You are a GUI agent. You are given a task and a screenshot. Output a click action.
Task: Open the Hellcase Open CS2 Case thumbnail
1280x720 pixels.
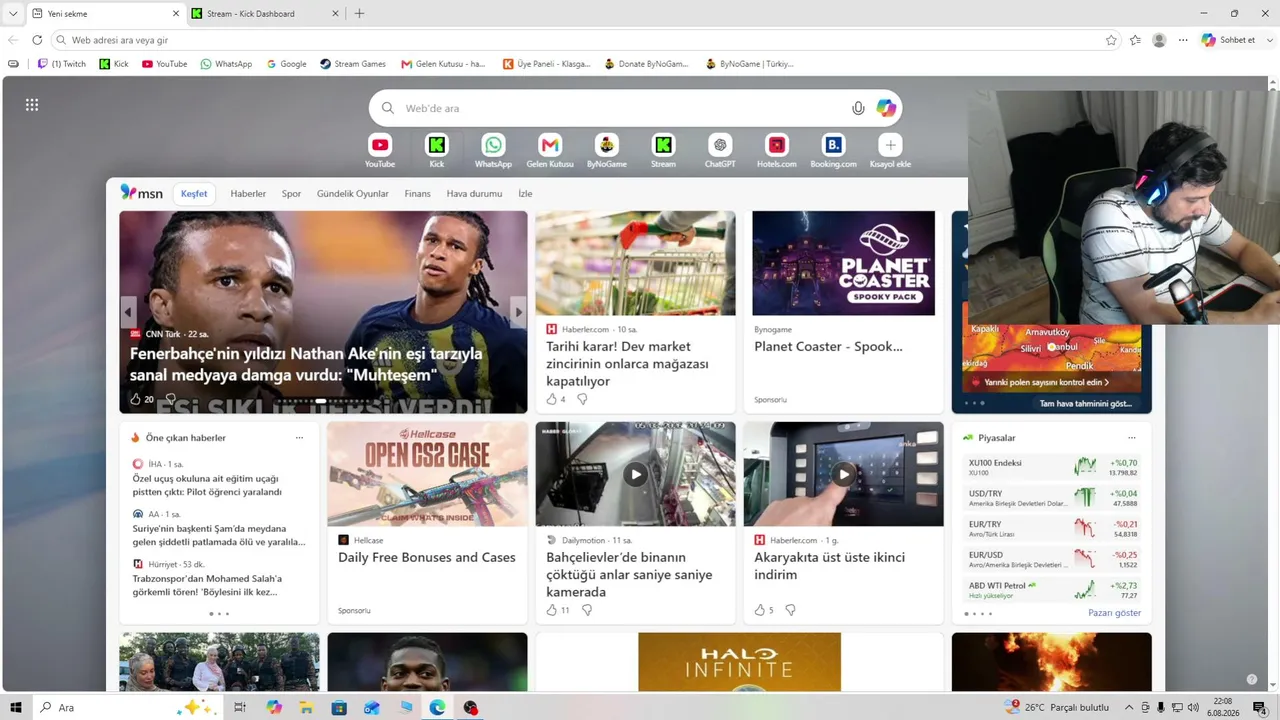427,474
